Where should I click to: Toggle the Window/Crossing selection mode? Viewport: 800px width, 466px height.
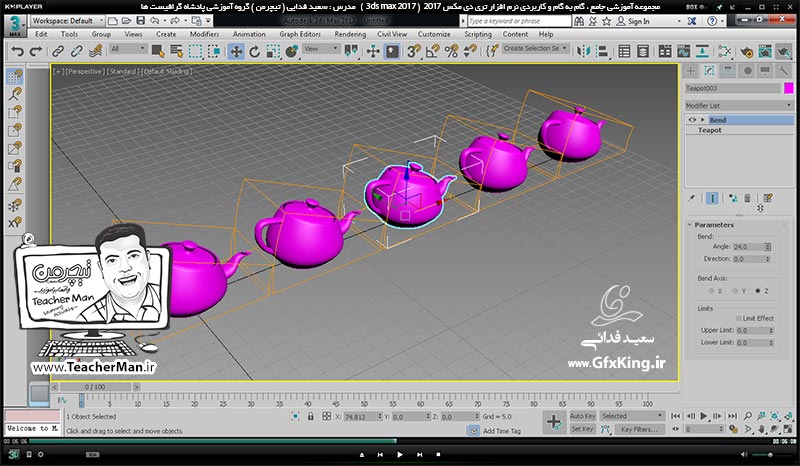point(214,51)
